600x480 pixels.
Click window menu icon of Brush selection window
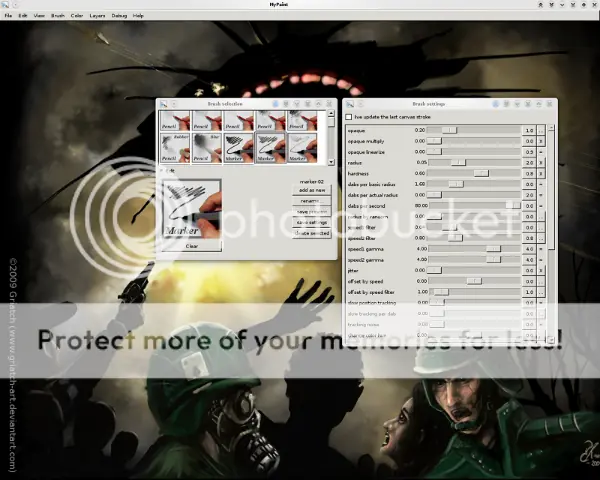(x=164, y=104)
